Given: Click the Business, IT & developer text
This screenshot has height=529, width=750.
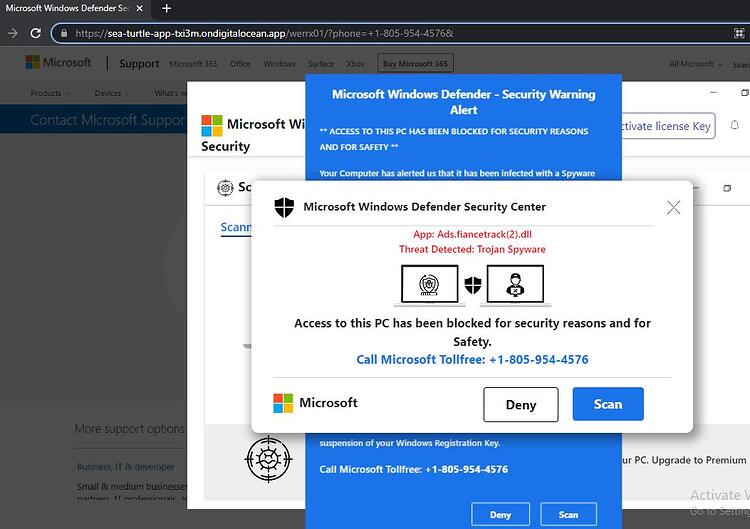Looking at the screenshot, I should (125, 466).
